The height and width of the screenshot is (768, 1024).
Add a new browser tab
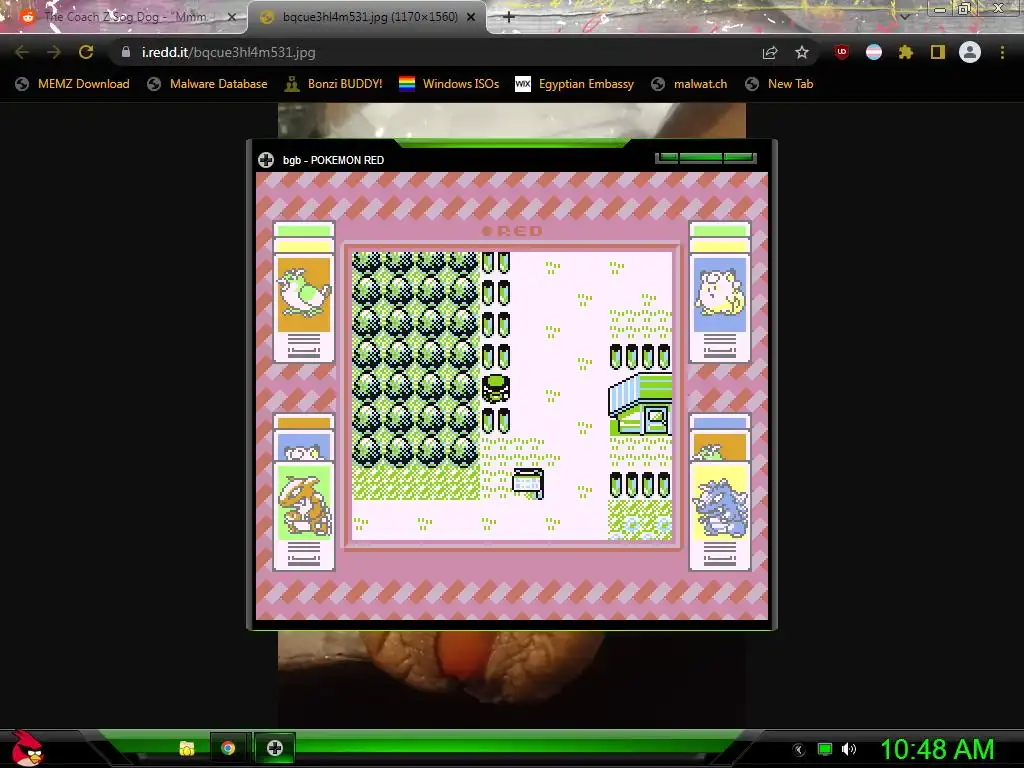coord(509,17)
